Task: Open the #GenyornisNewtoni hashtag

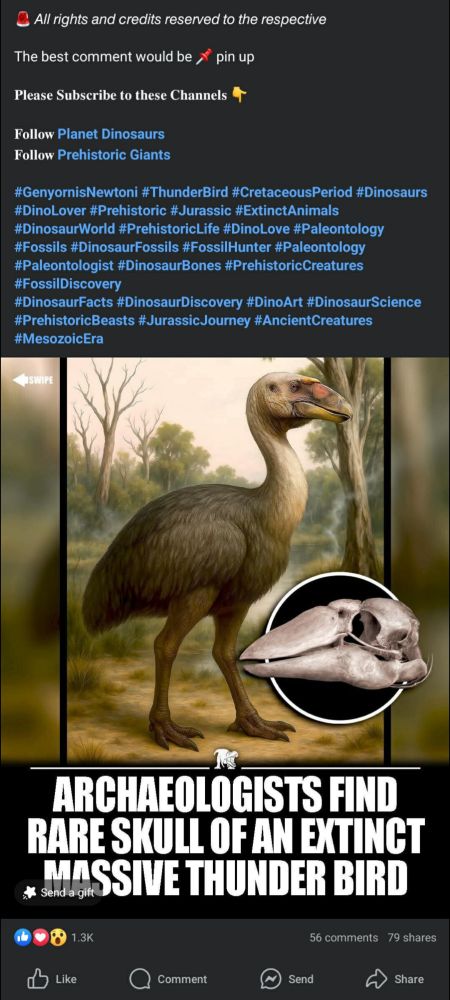Action: click(72, 192)
